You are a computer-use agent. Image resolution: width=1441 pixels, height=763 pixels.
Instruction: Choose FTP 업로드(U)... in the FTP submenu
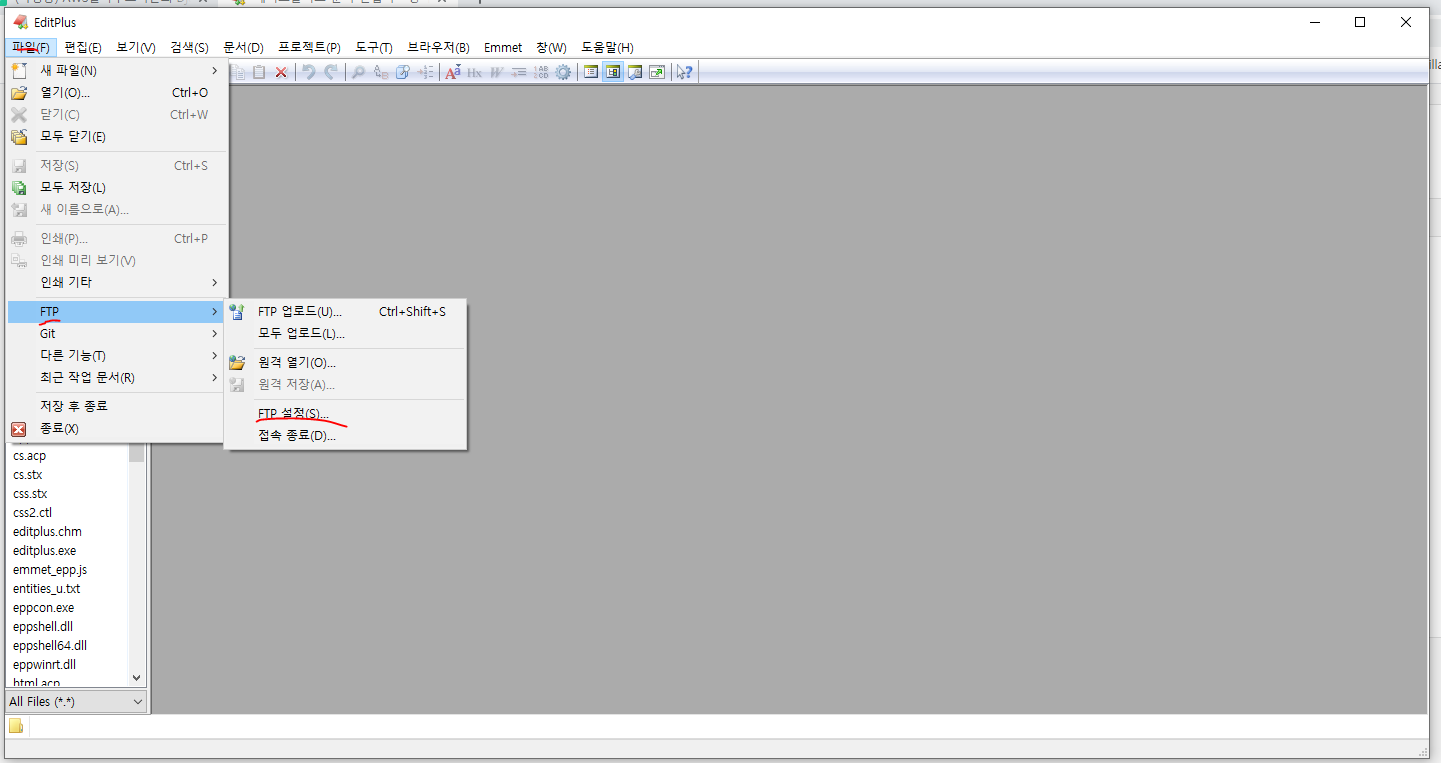[345, 312]
